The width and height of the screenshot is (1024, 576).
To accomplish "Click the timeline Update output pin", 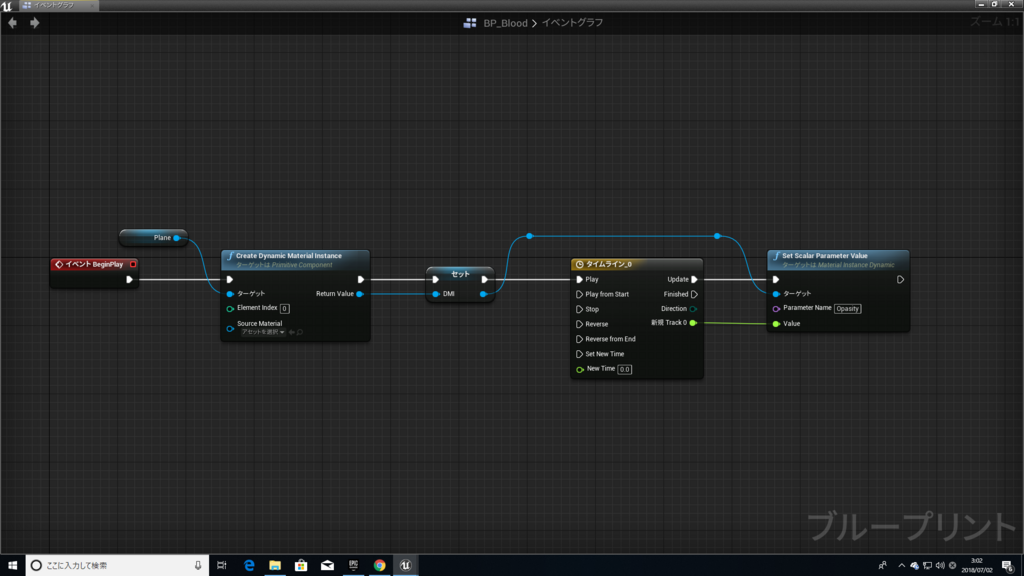I will click(694, 280).
